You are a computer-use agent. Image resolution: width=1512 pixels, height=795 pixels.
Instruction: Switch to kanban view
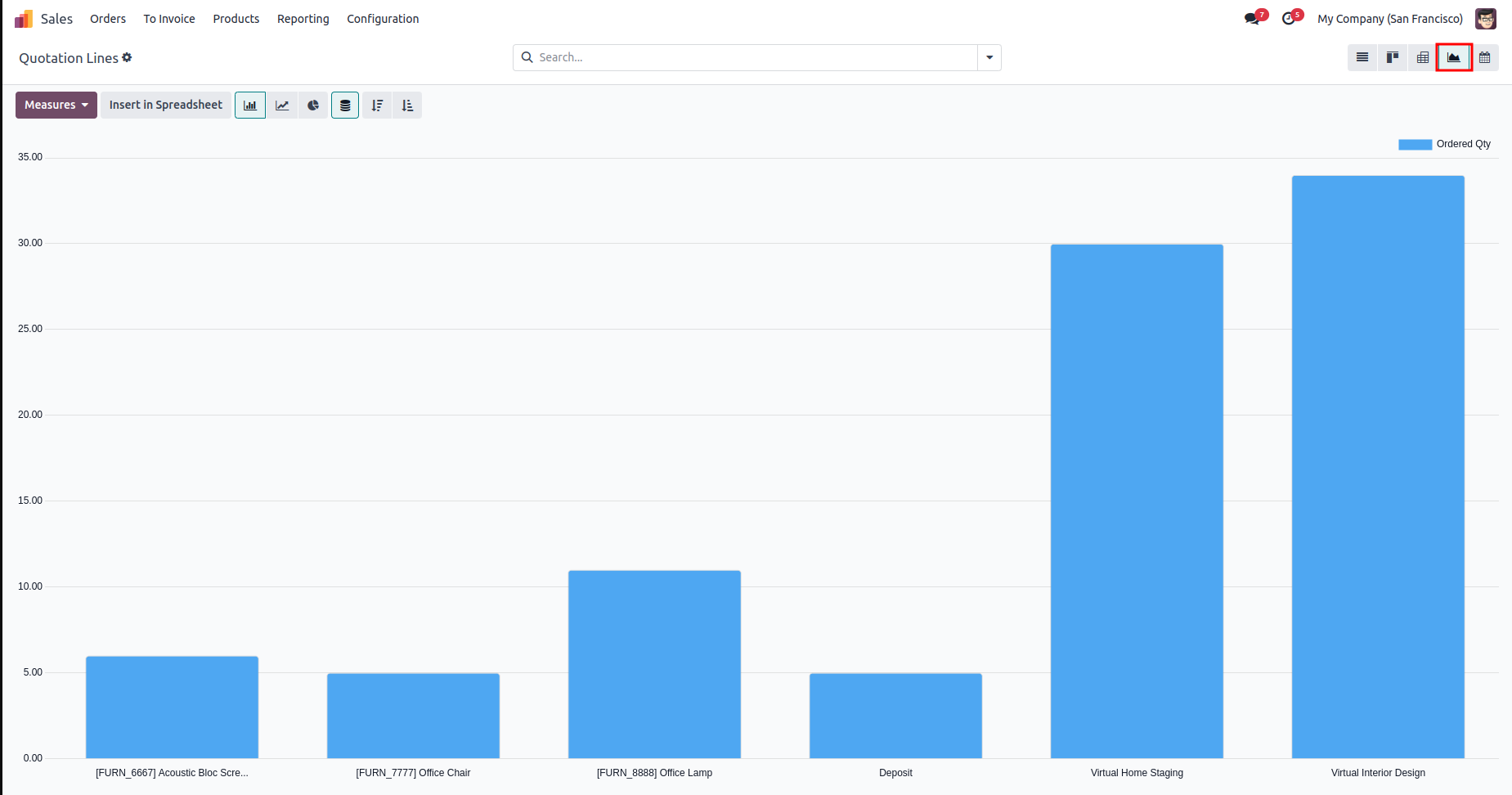coord(1393,57)
